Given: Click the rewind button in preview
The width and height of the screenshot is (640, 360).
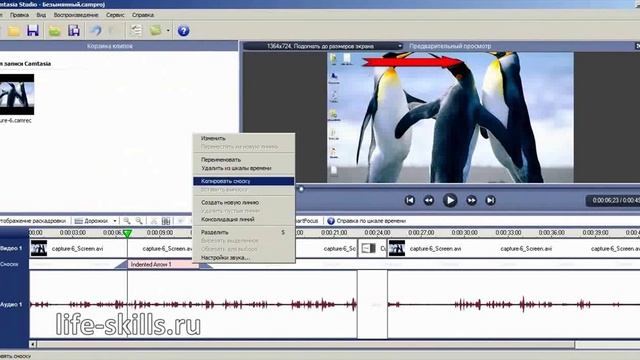Looking at the screenshot, I should pos(429,200).
